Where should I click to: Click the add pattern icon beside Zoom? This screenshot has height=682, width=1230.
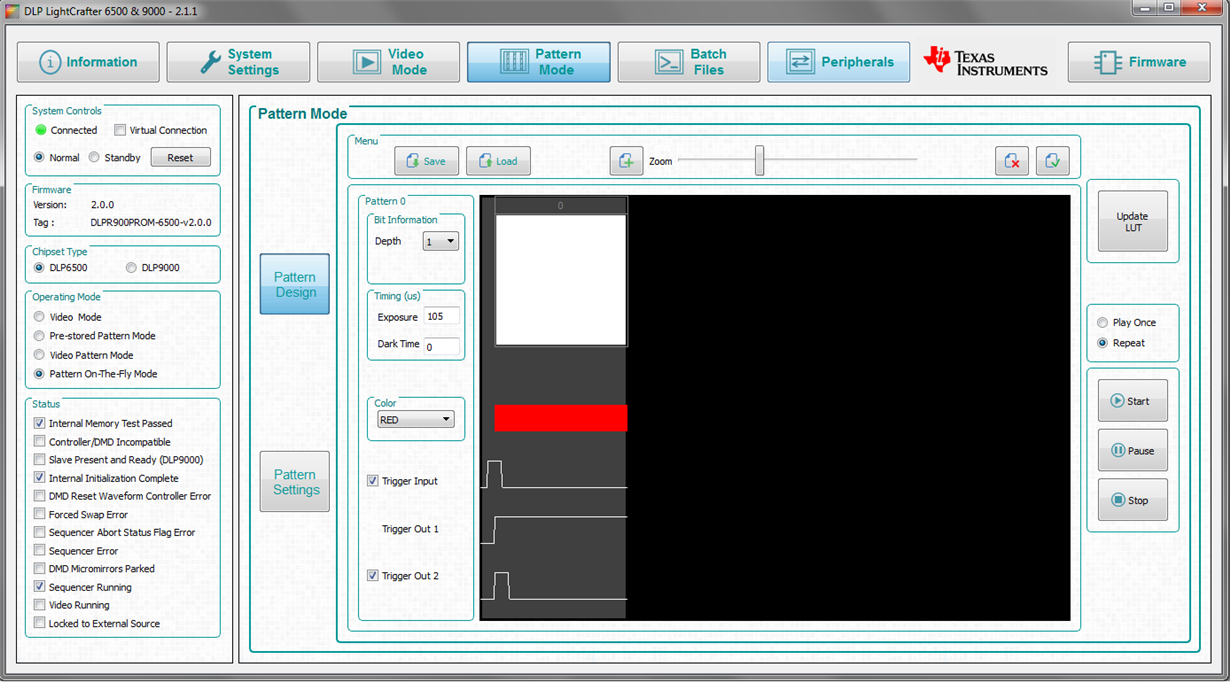[x=626, y=161]
